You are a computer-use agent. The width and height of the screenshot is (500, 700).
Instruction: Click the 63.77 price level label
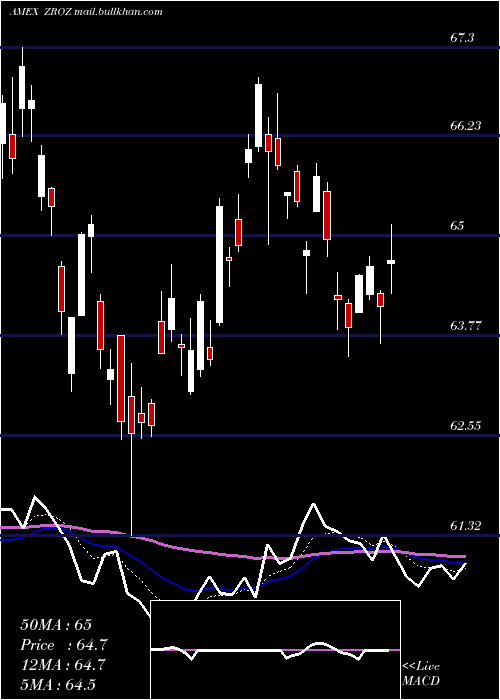pos(466,326)
